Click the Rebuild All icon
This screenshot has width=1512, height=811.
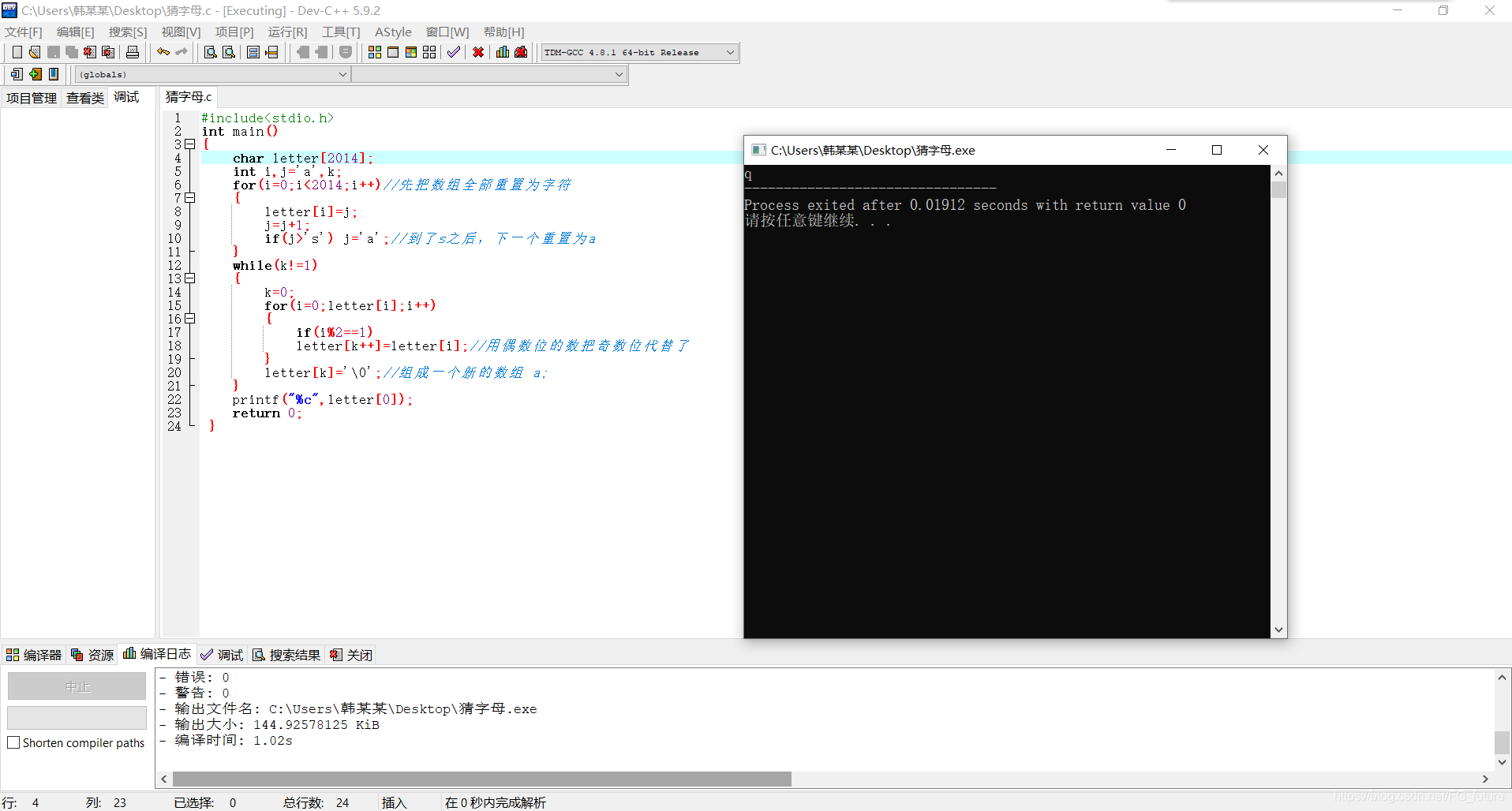tap(429, 52)
